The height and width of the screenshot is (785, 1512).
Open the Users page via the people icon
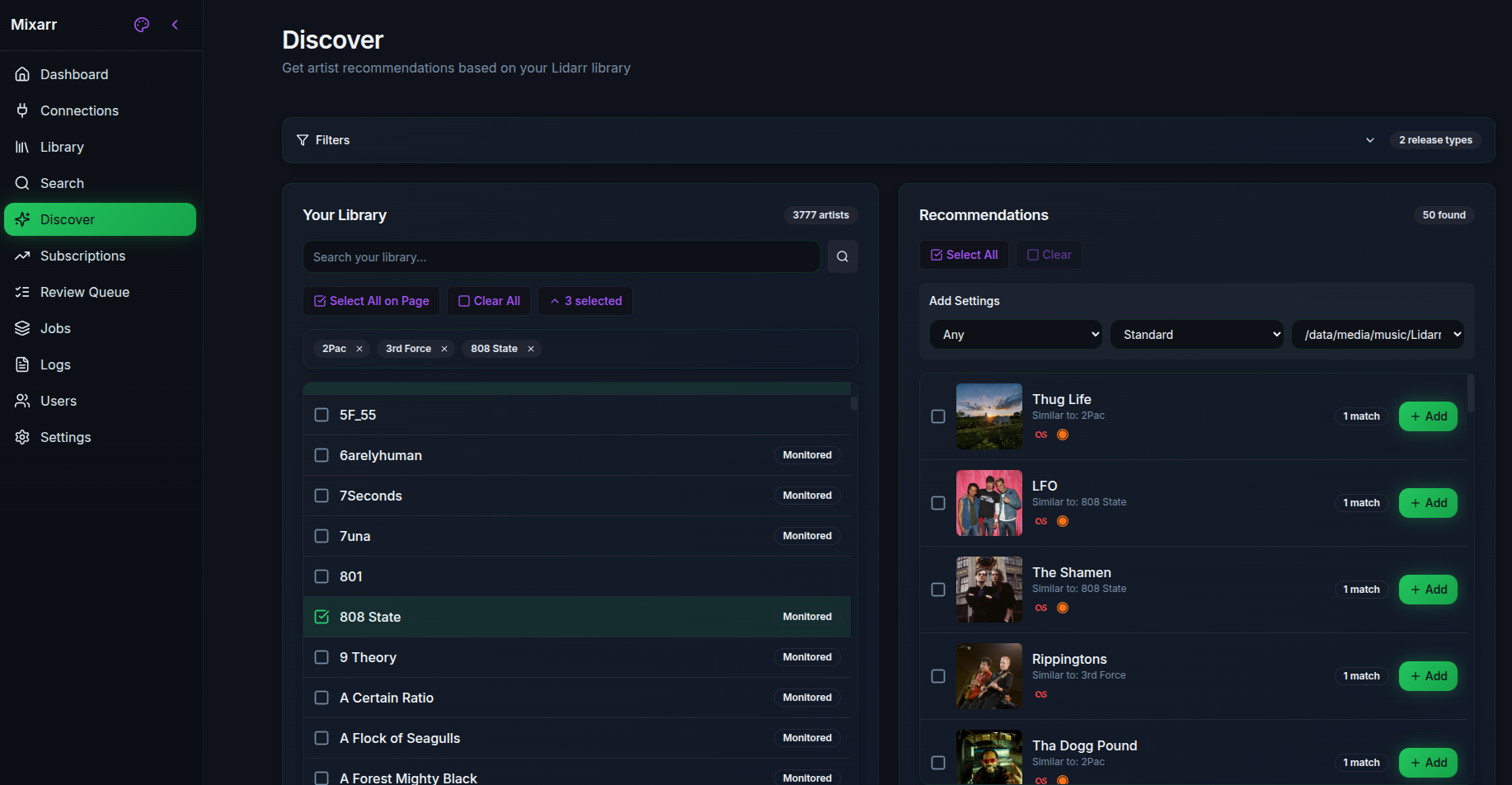(x=22, y=401)
